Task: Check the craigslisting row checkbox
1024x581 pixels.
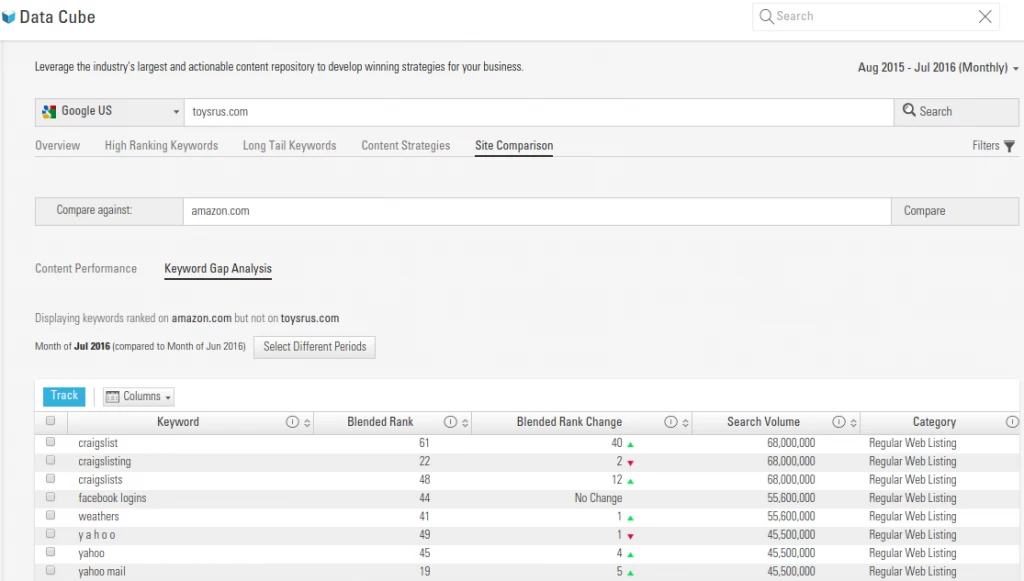Action: tap(50, 460)
